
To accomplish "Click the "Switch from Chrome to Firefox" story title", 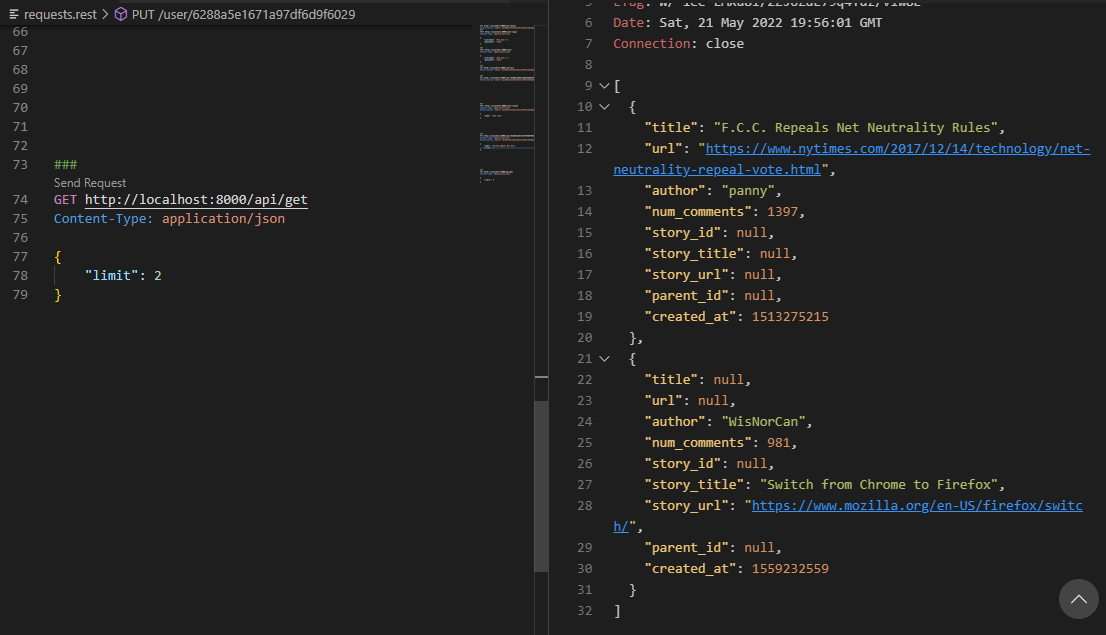I will click(x=879, y=485).
